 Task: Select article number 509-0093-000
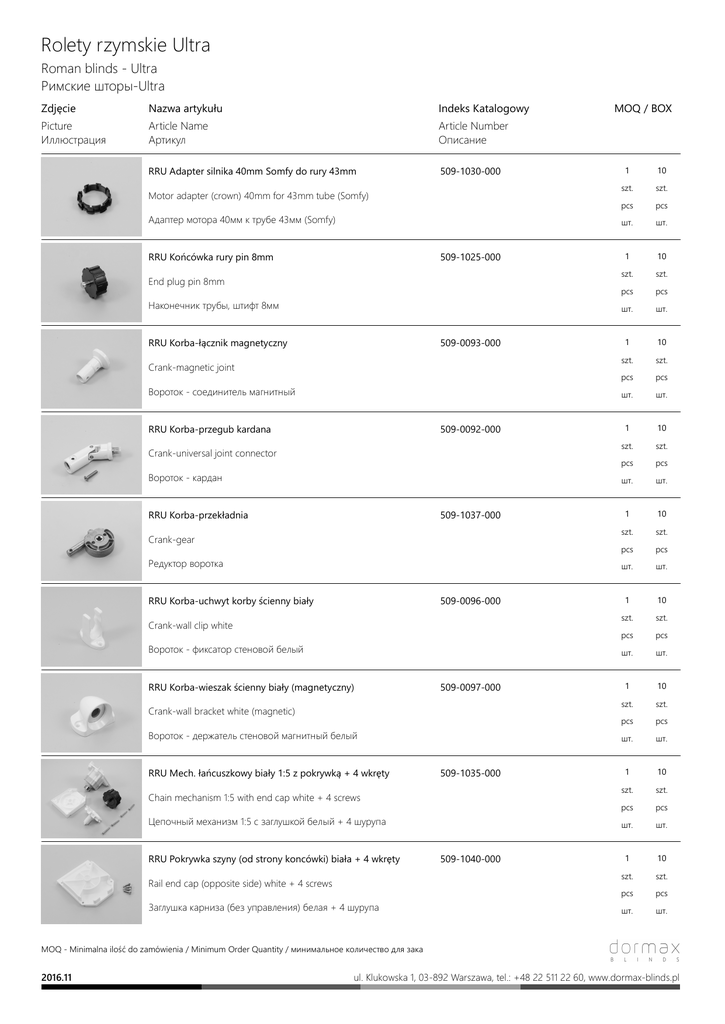[x=470, y=343]
